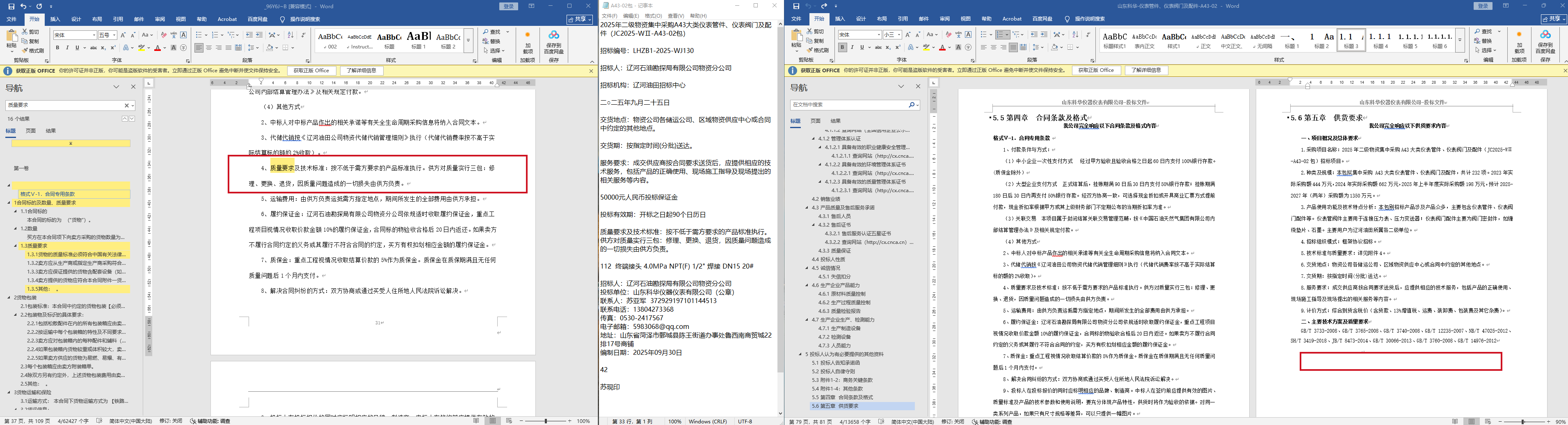Go to the next search result arrow in the left navigation pane
Image resolution: width=1568 pixels, height=425 pixels.
click(132, 119)
